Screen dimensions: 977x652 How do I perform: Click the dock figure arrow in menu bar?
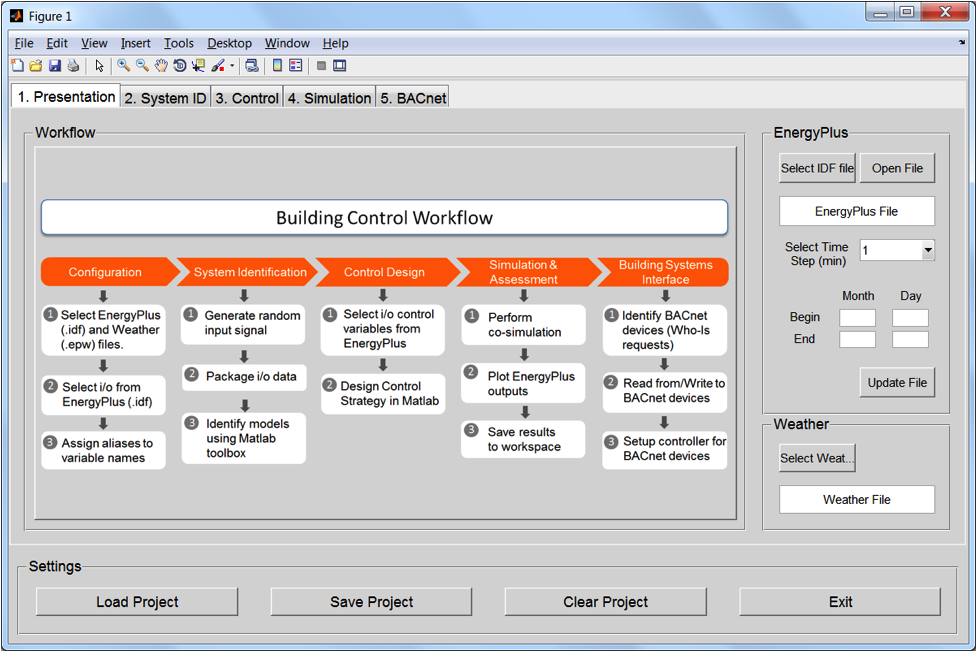point(962,42)
